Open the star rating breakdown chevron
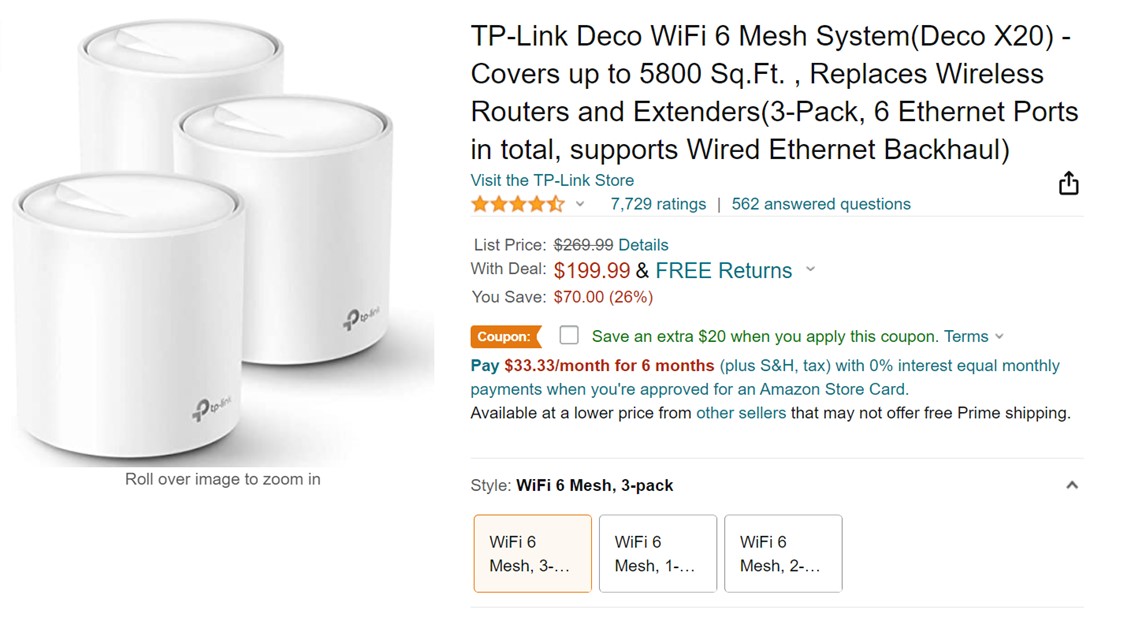This screenshot has height=633, width=1125. click(x=580, y=204)
